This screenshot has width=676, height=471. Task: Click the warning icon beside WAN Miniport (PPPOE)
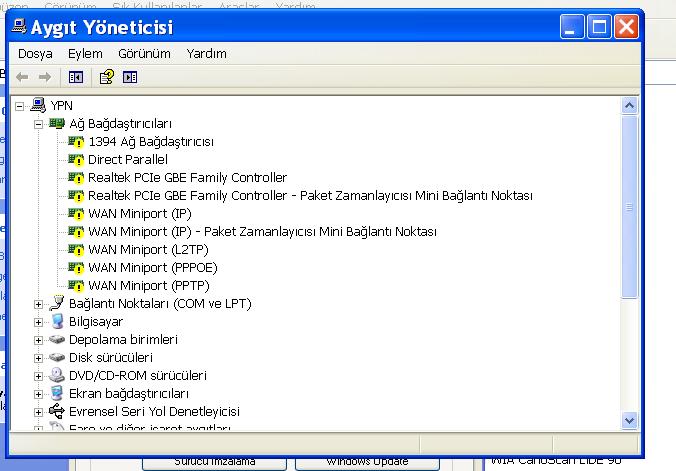tap(76, 268)
